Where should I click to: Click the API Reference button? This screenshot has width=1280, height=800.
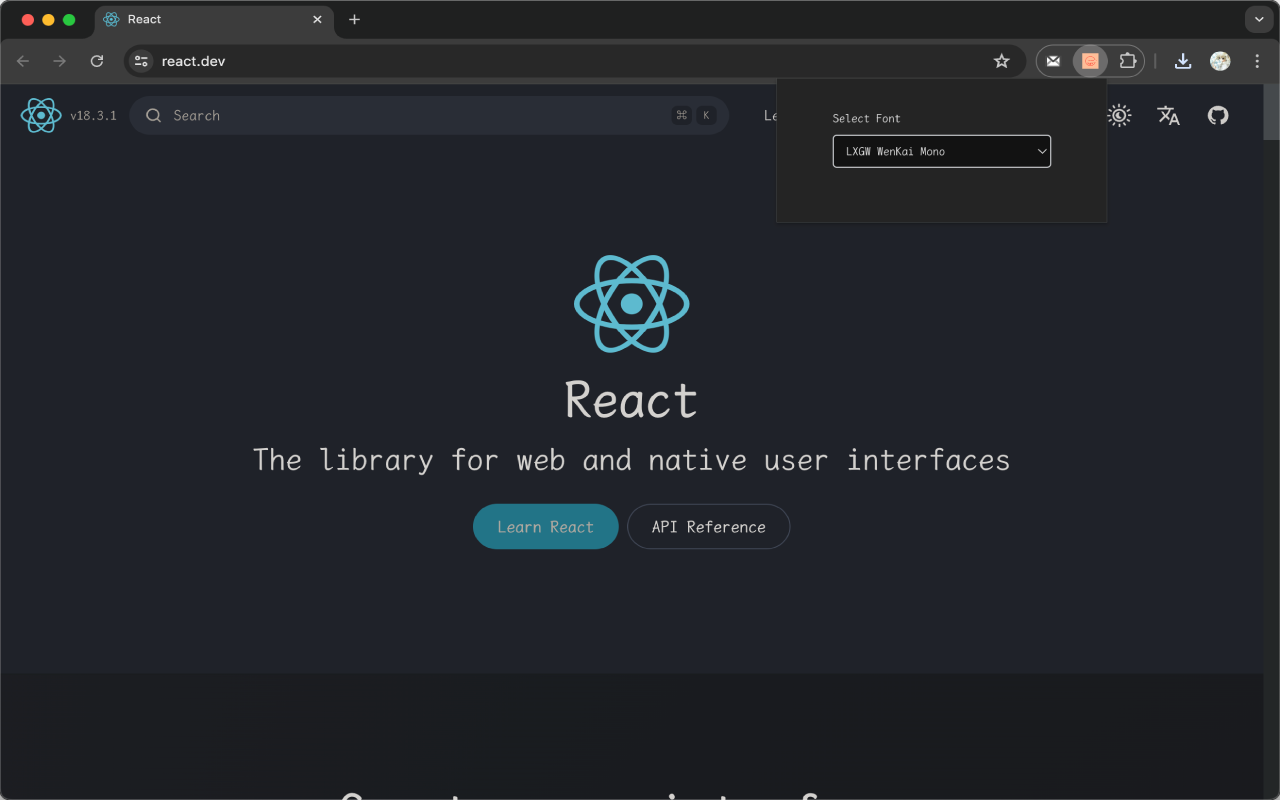tap(708, 527)
